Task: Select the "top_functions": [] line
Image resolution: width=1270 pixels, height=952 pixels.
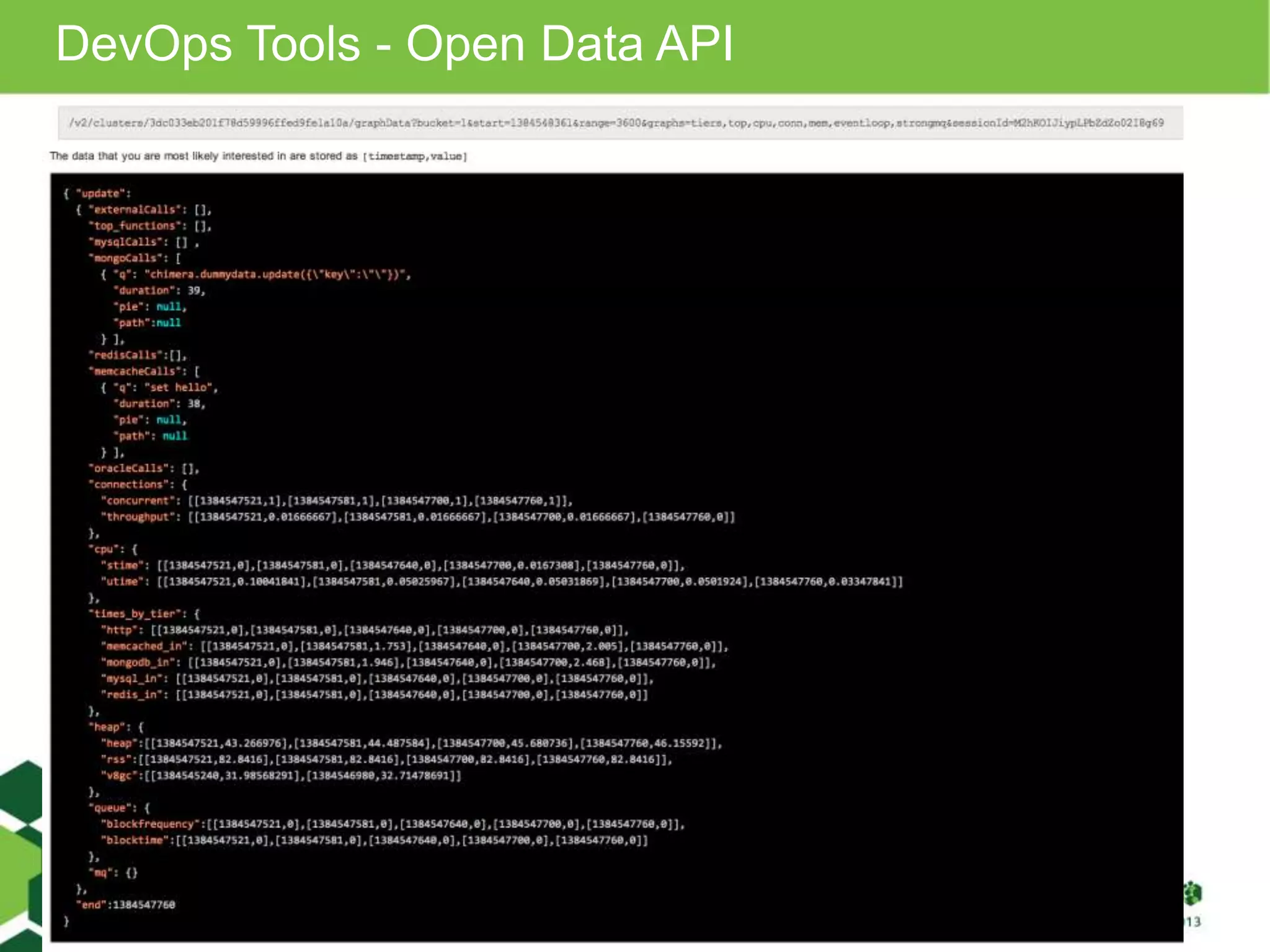Action: [x=150, y=226]
